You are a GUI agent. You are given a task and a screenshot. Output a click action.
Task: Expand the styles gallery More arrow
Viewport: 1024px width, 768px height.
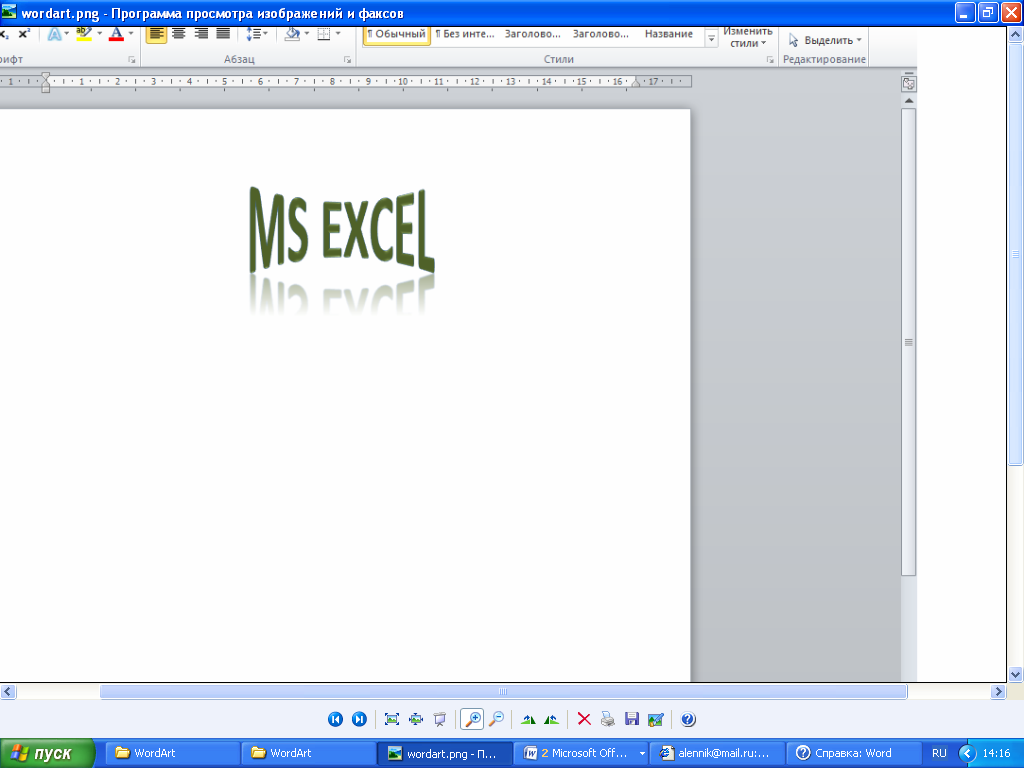711,39
